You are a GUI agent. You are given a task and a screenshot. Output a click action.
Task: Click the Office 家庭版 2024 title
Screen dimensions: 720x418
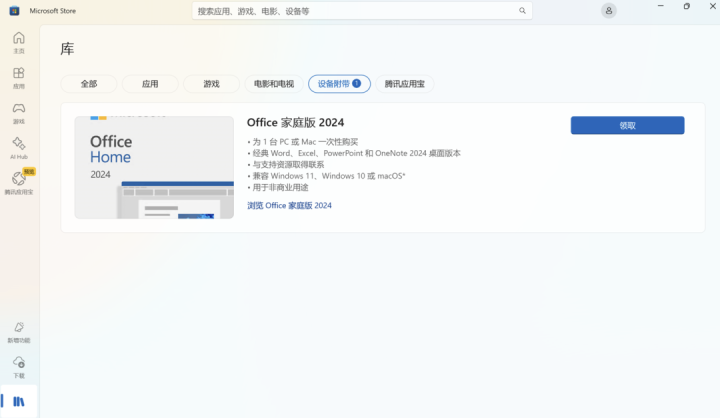(295, 123)
